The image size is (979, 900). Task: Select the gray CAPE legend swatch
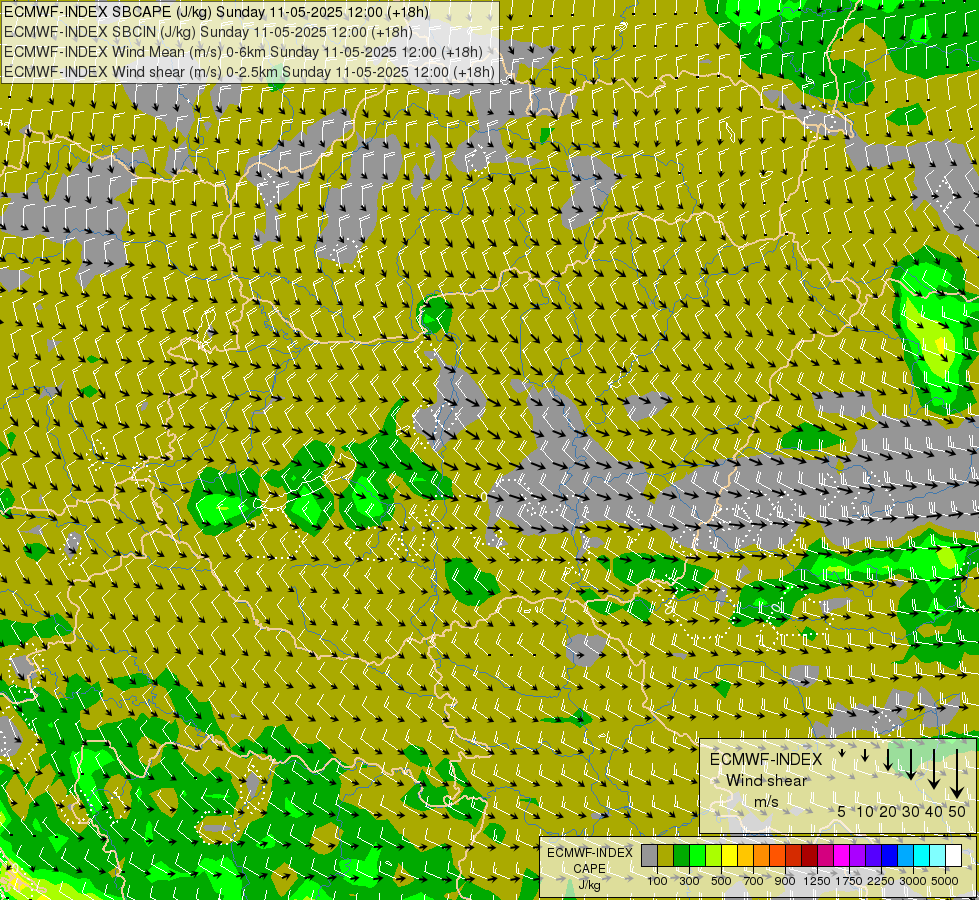tap(649, 855)
